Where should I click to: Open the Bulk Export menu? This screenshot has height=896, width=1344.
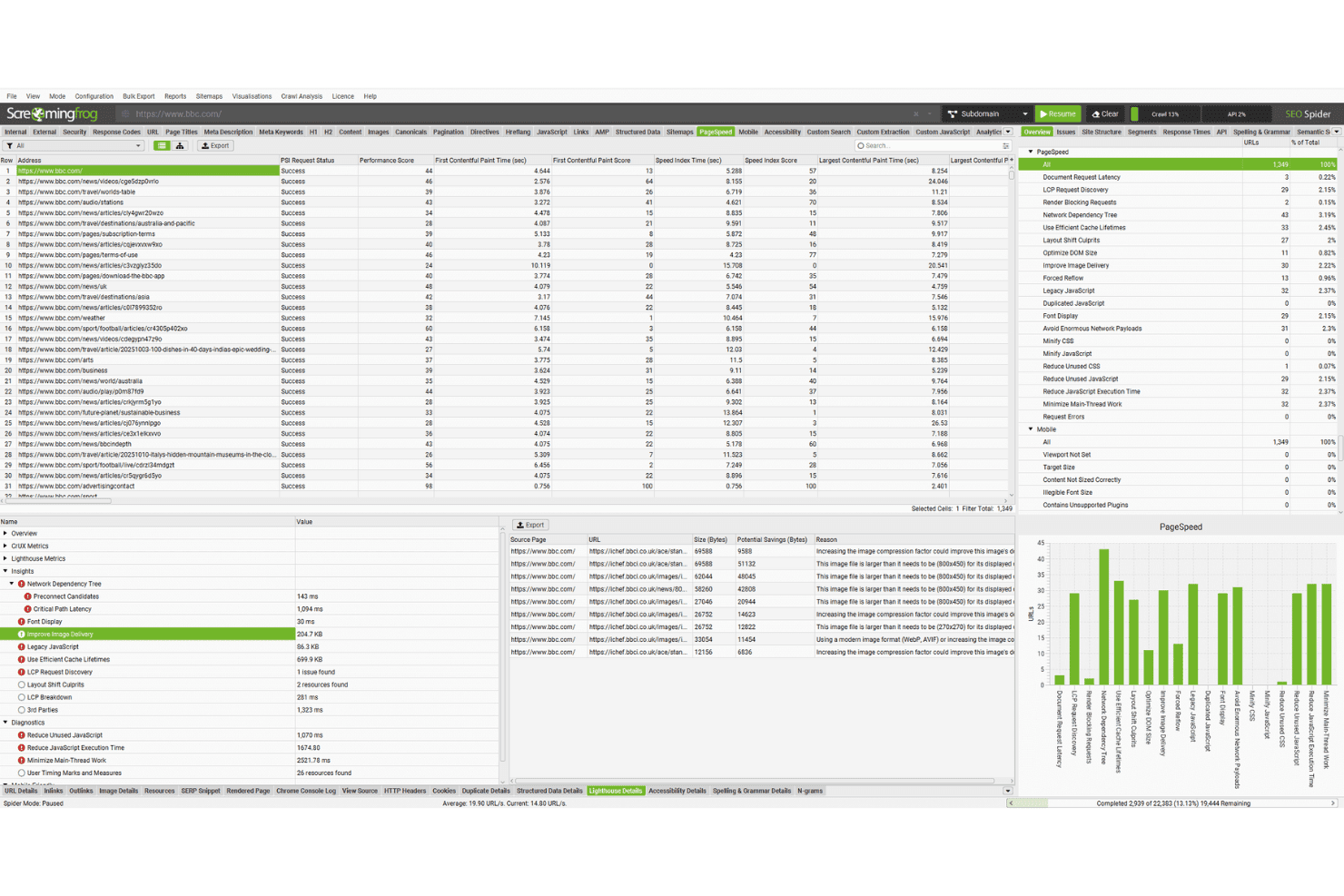pos(139,96)
